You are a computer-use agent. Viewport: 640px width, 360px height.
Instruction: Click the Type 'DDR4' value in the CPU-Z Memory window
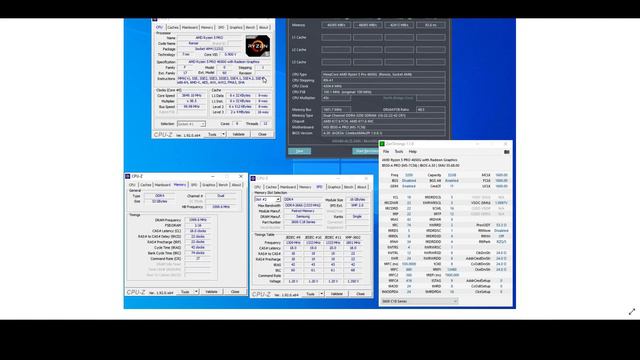click(160, 196)
